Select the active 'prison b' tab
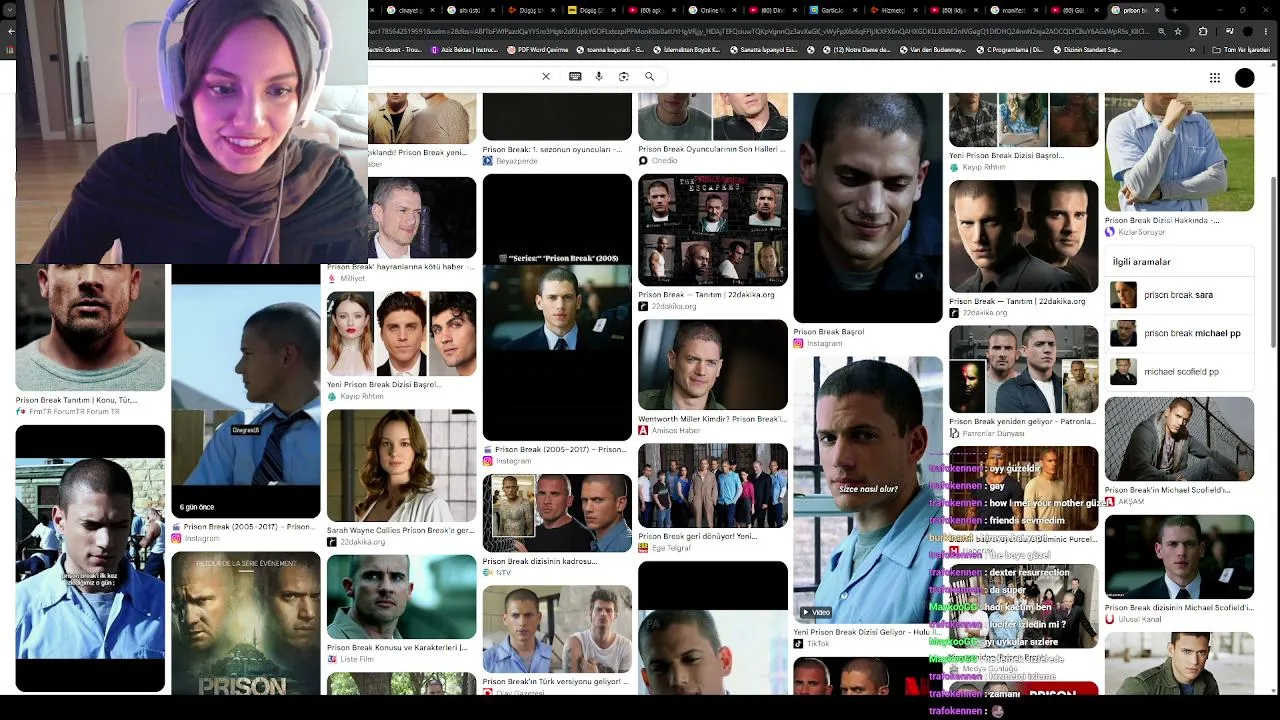 1136,10
